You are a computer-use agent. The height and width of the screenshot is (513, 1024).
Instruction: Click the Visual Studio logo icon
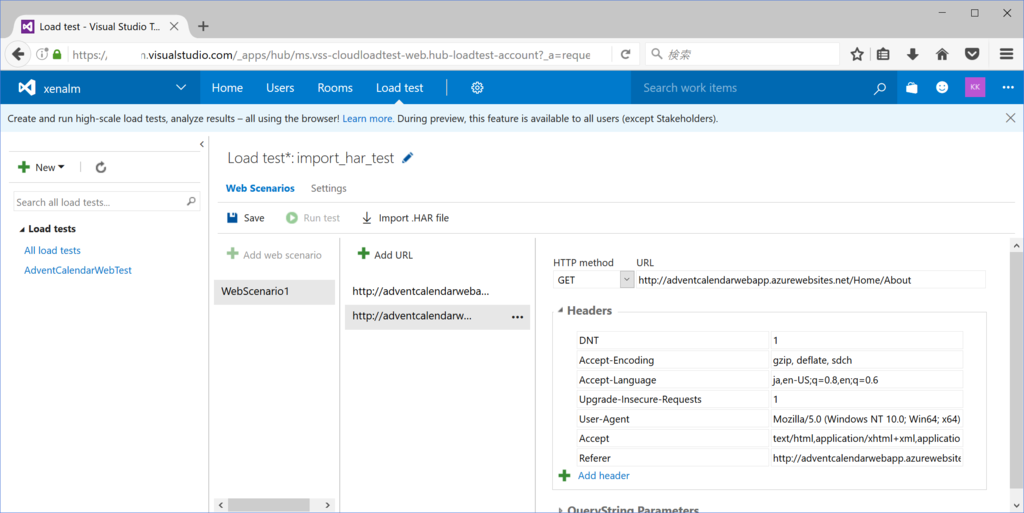tap(27, 87)
